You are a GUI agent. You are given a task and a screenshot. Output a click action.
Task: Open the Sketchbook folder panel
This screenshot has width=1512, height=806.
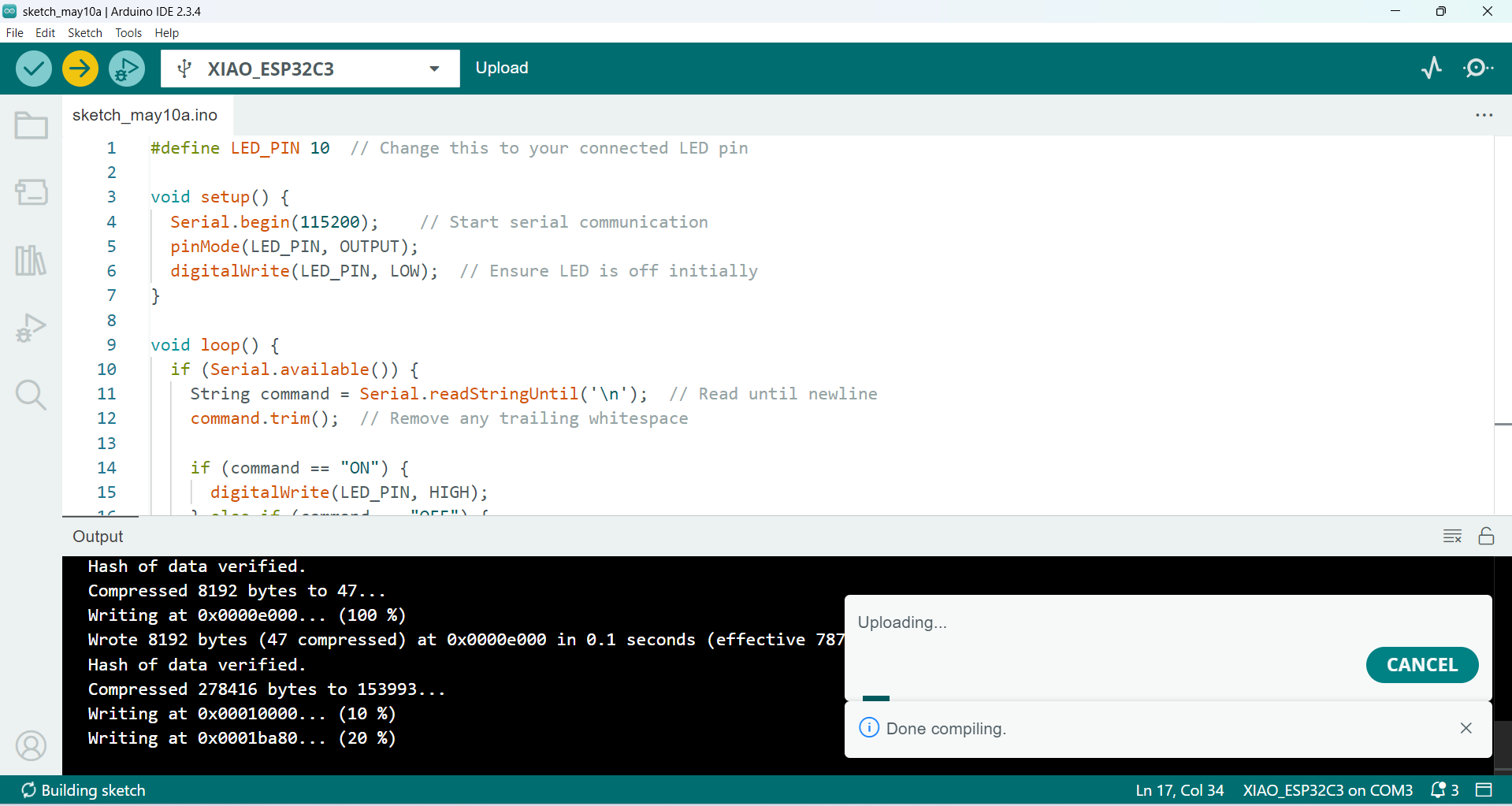pos(31,124)
